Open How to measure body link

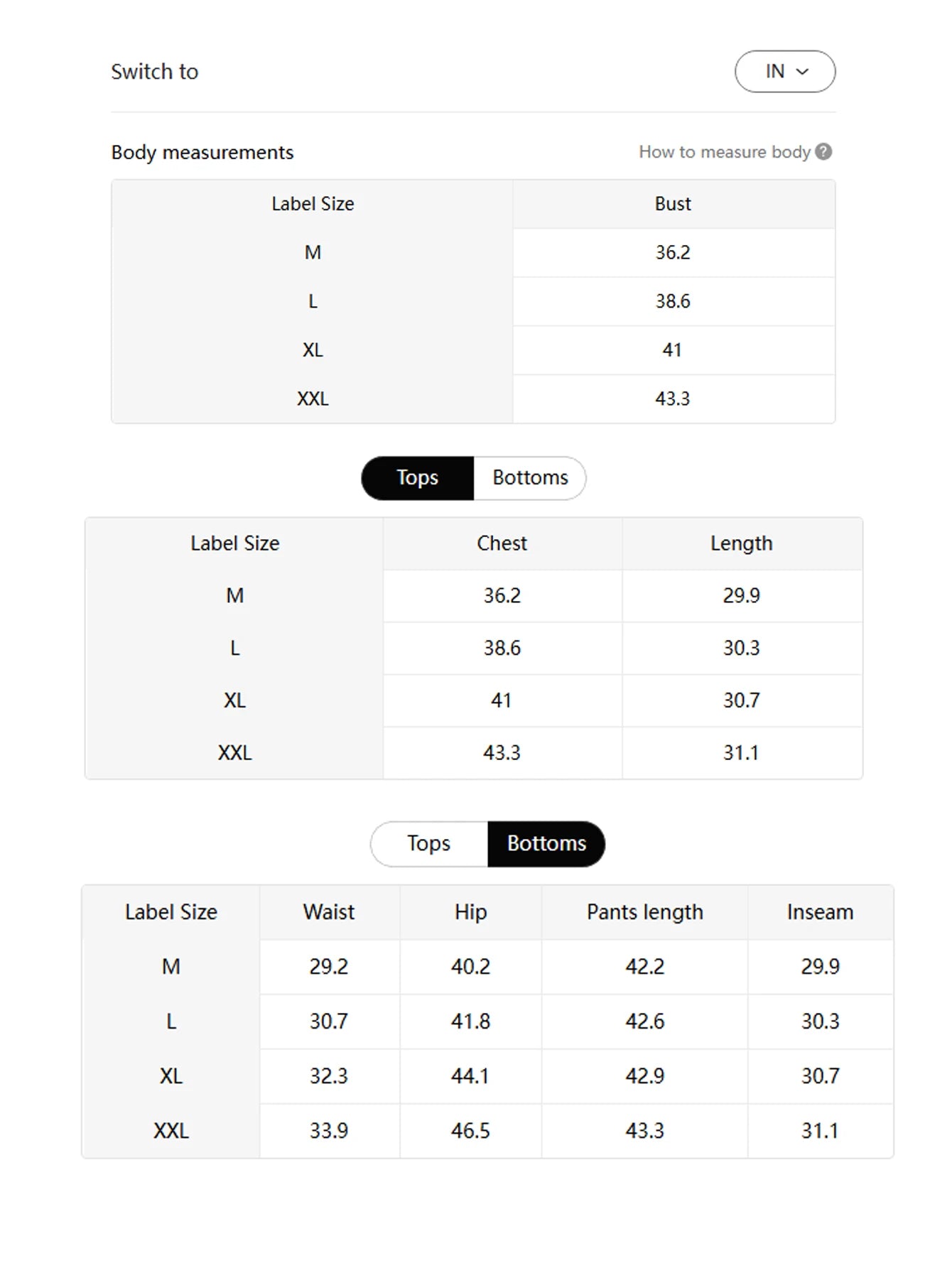tap(725, 152)
